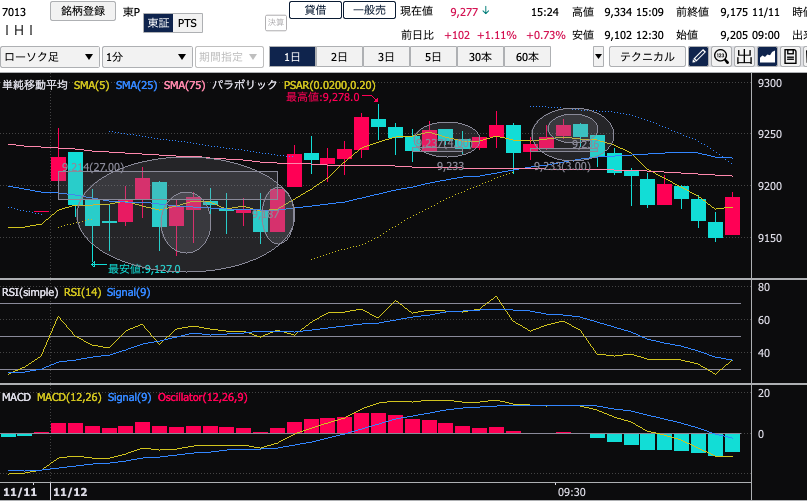The image size is (807, 501).
Task: Click the 貸借 button
Action: click(315, 11)
